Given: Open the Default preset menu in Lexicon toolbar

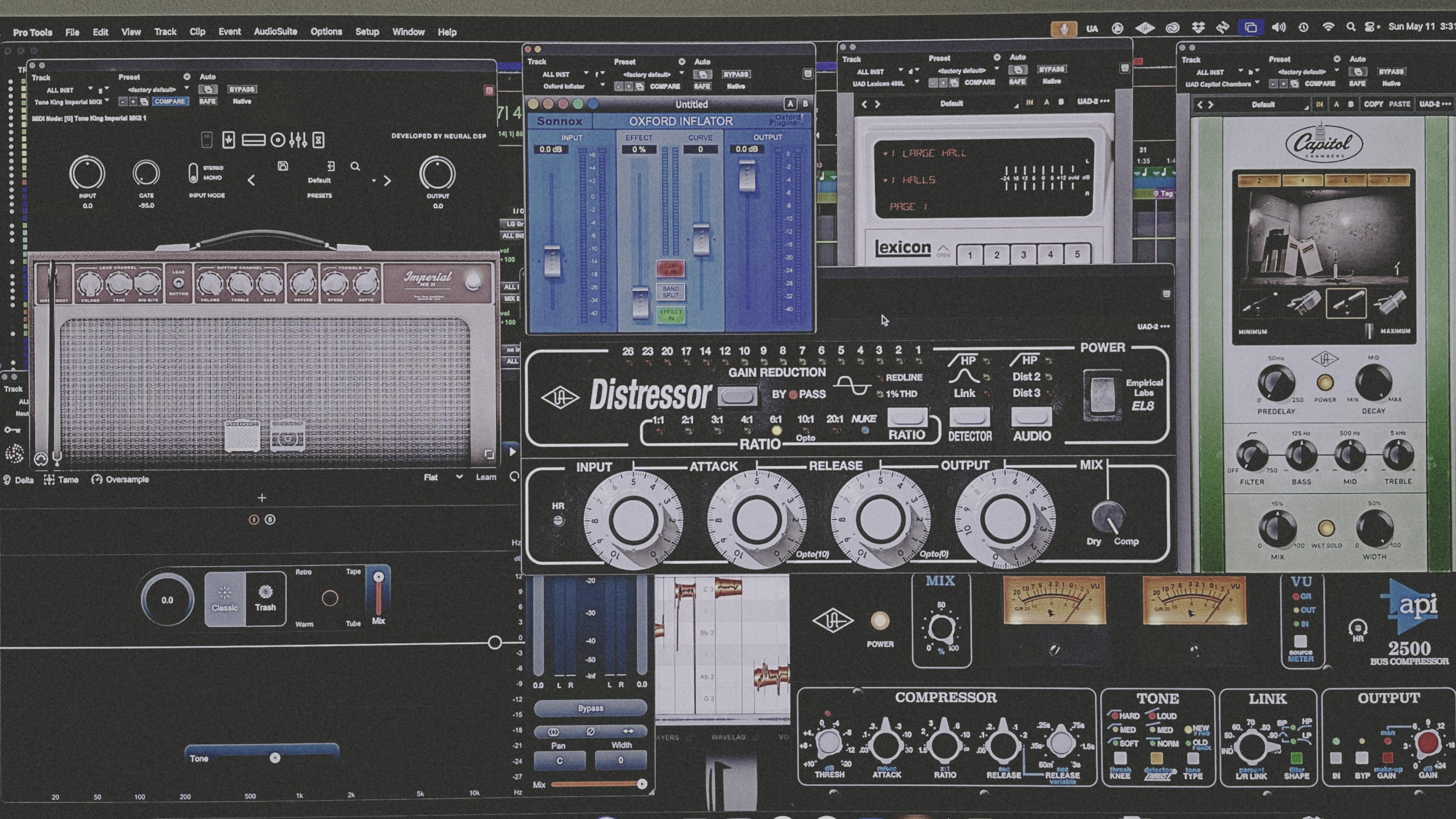Looking at the screenshot, I should pyautogui.click(x=951, y=103).
